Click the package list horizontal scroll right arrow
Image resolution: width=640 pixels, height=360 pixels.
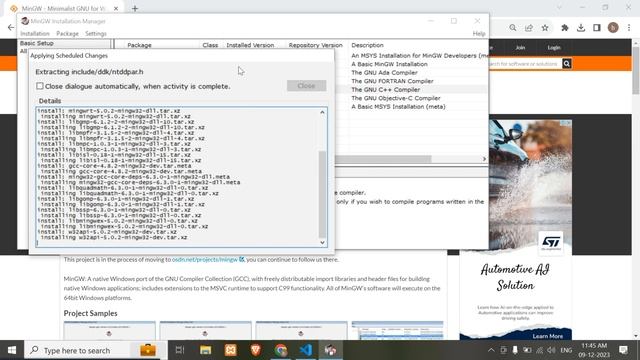click(x=484, y=159)
